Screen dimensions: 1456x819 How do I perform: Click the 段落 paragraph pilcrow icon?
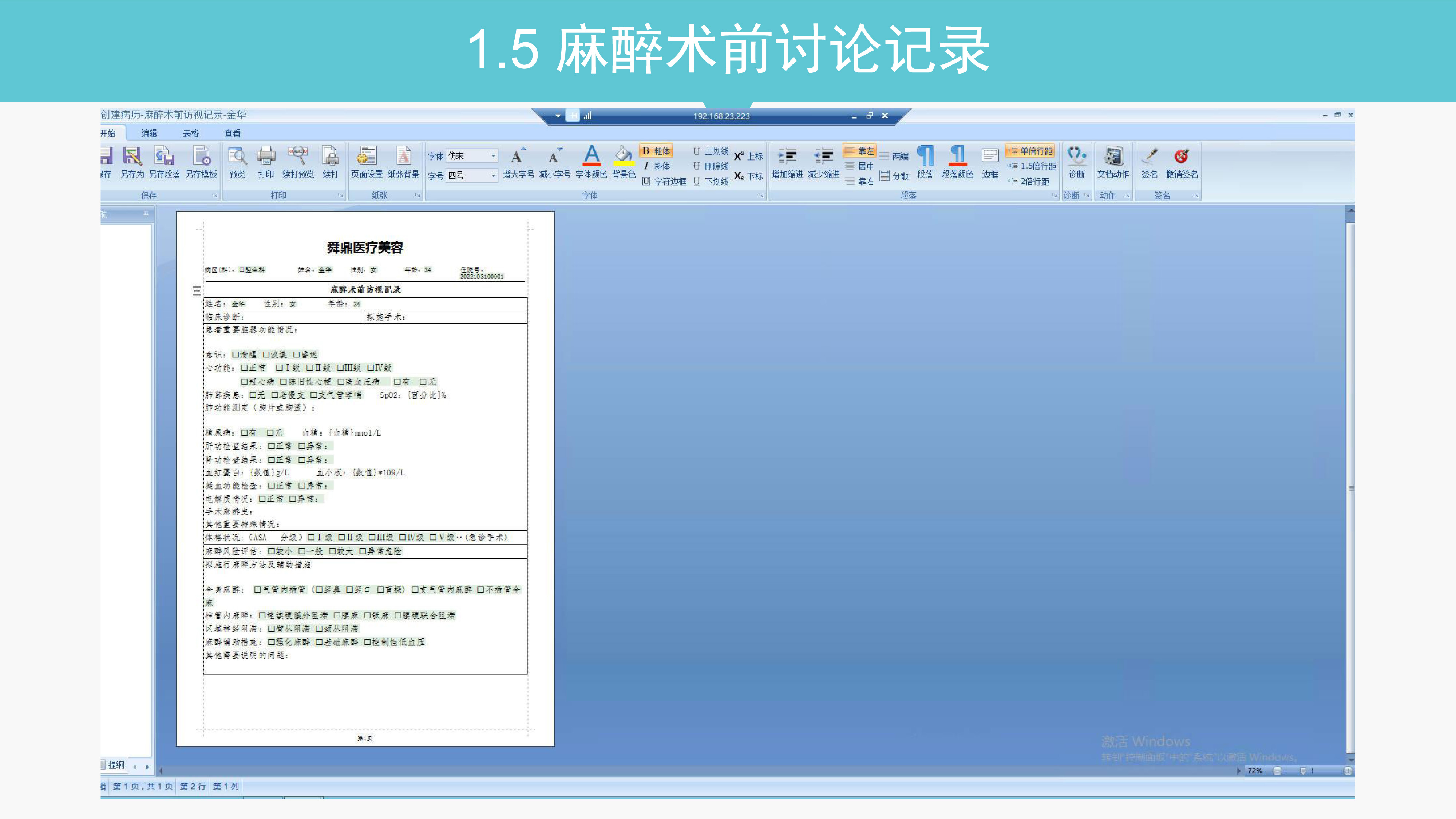(925, 162)
